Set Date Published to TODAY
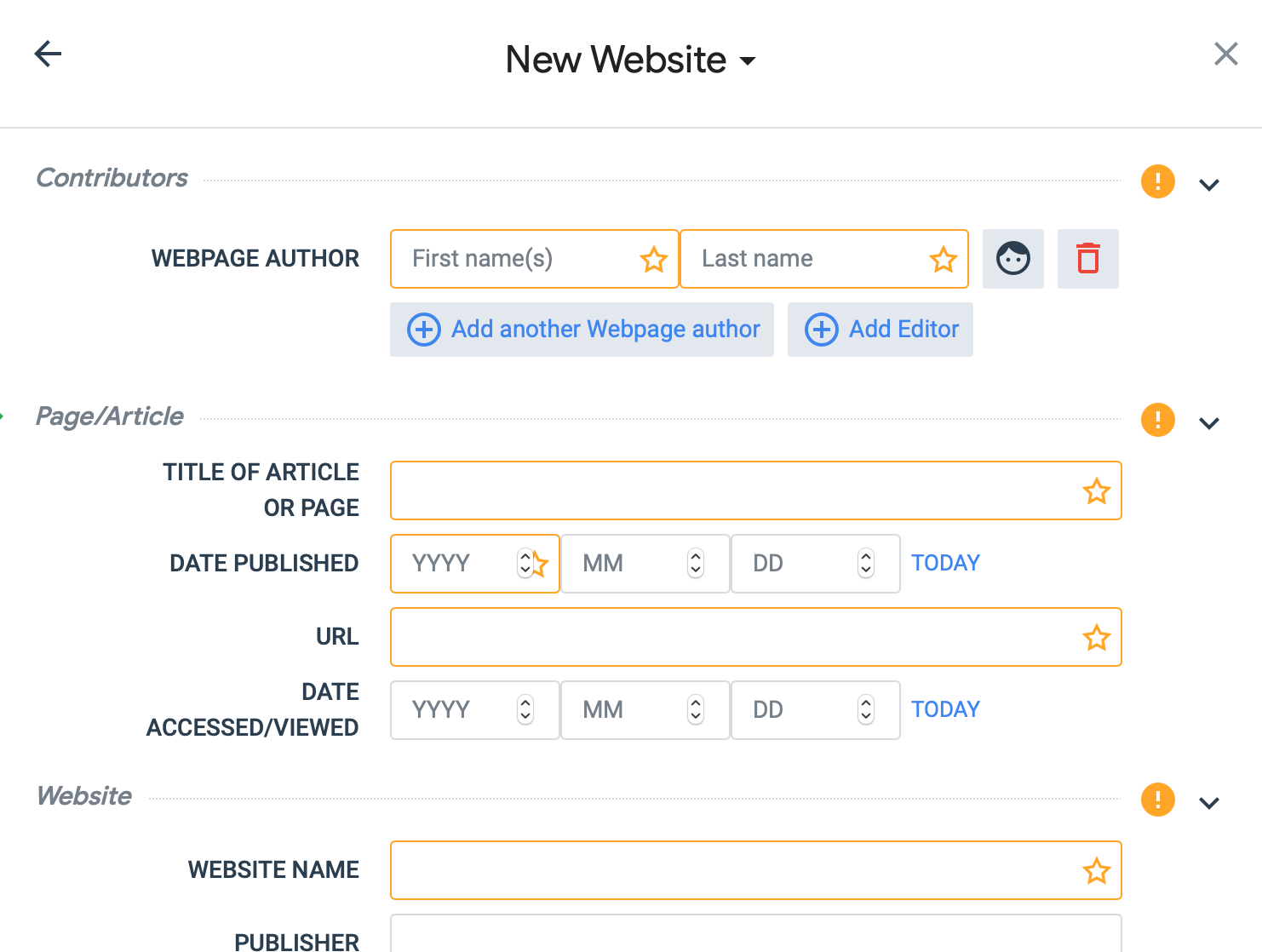1262x952 pixels. [945, 563]
